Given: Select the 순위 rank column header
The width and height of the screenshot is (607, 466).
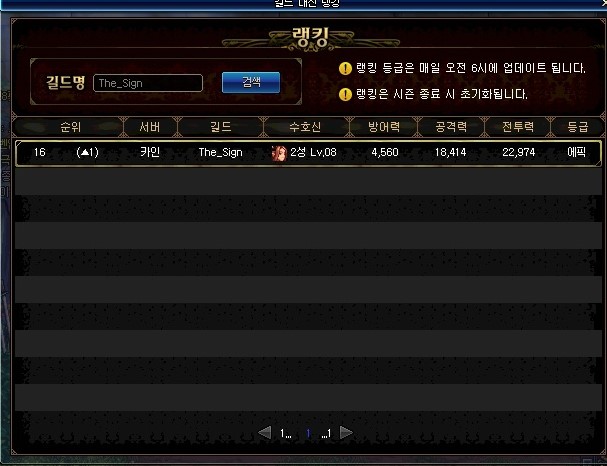Looking at the screenshot, I should pos(70,127).
